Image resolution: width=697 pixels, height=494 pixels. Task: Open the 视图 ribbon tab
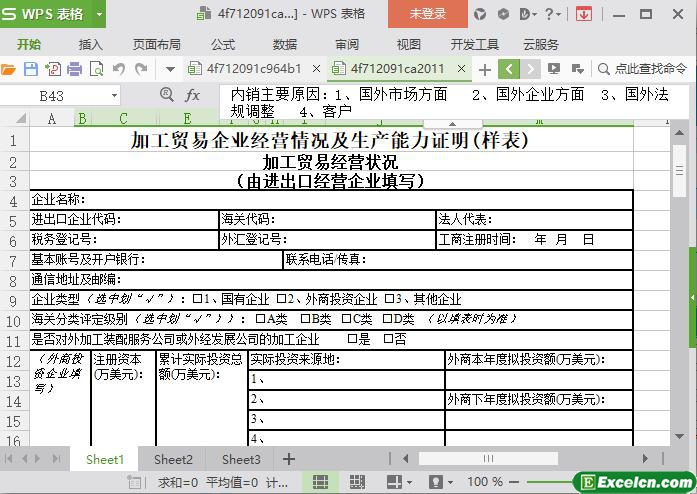[409, 44]
